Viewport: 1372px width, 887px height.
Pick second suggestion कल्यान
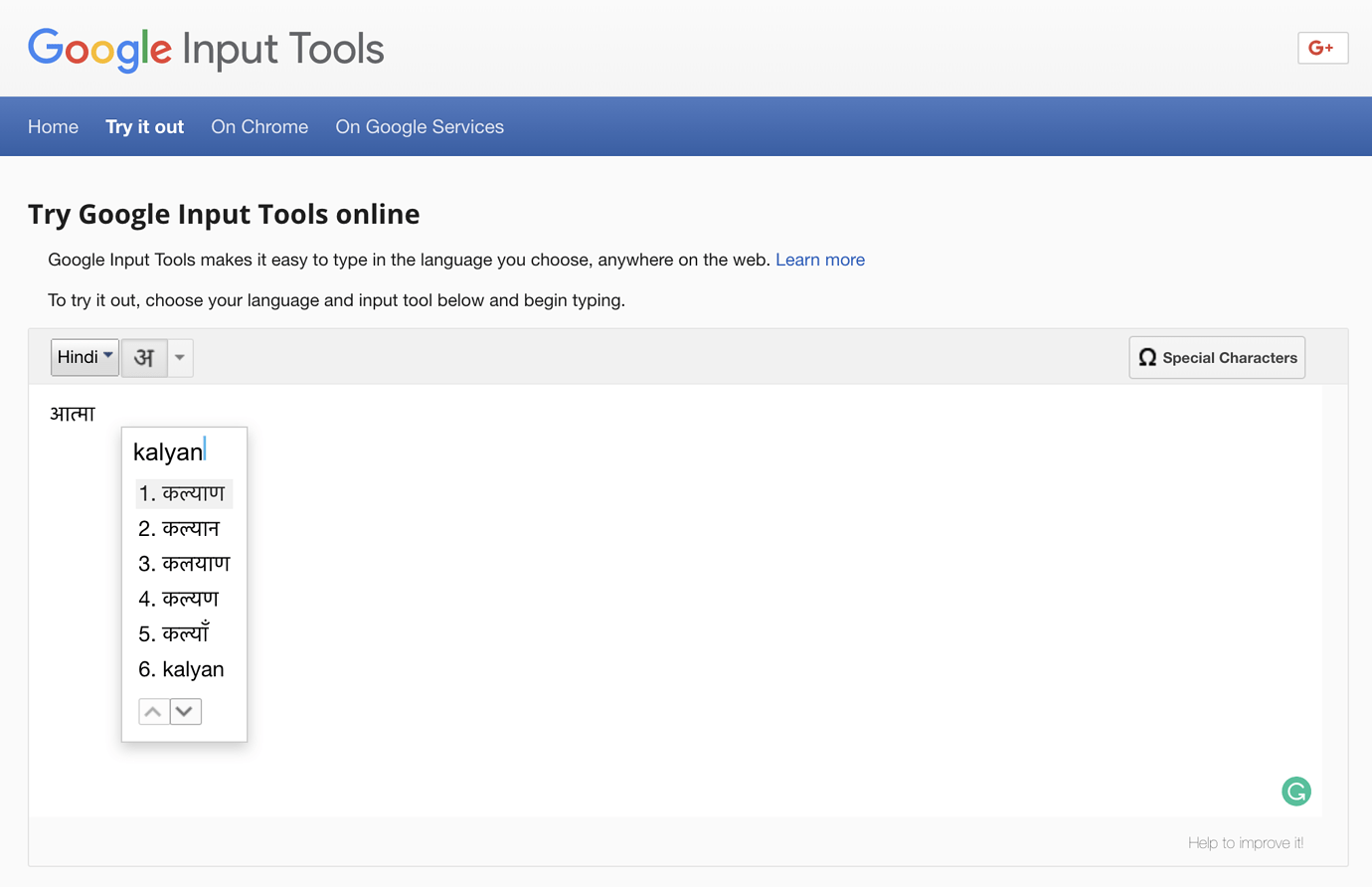[181, 529]
